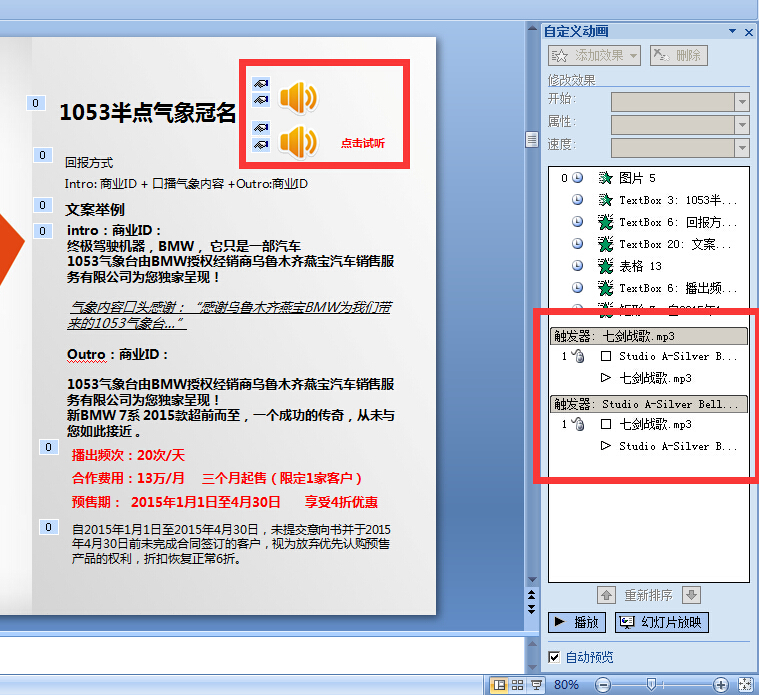Select TextBox 6: 回报方 animation entry
Viewport: 759px width, 695px height.
click(649, 222)
